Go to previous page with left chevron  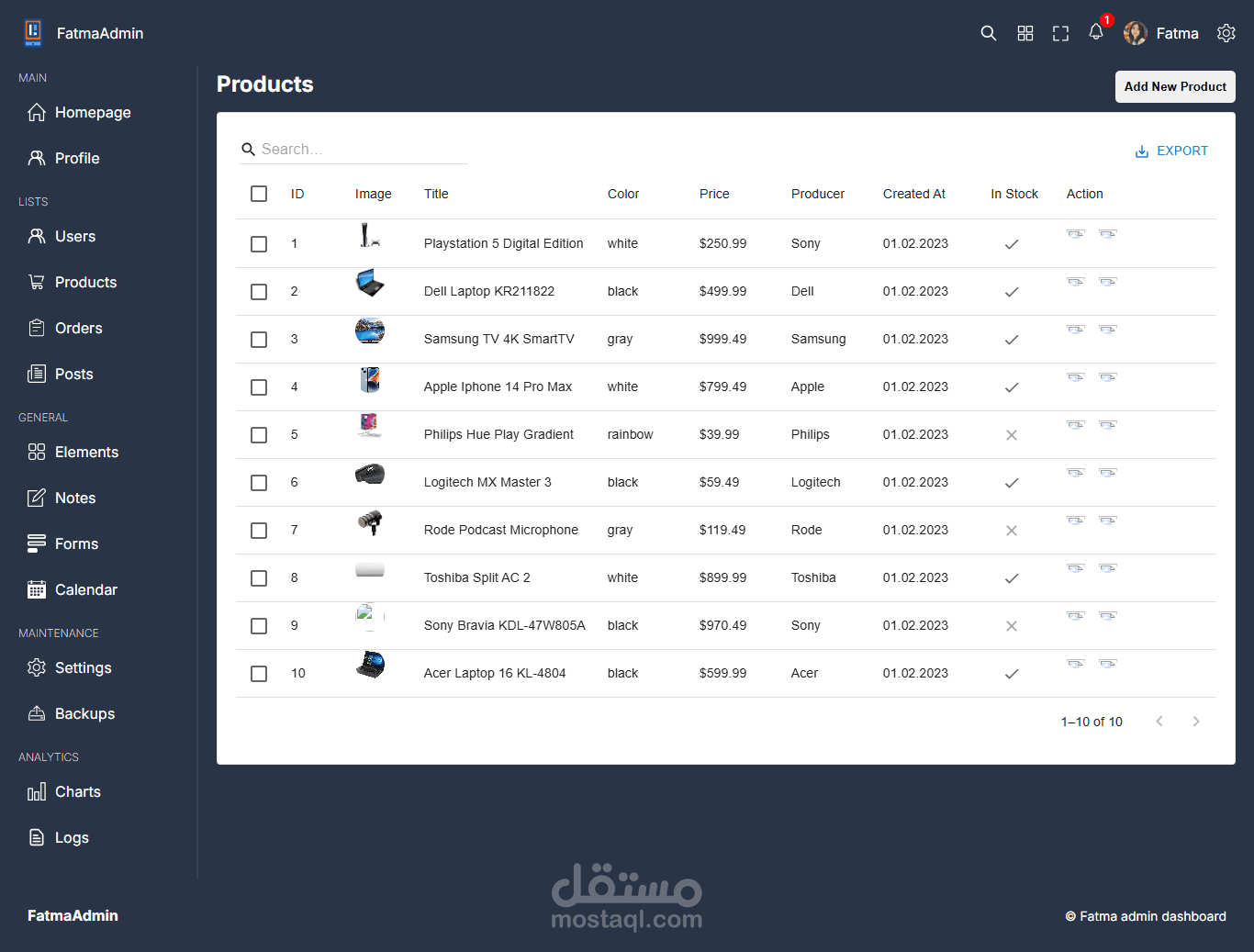1159,722
